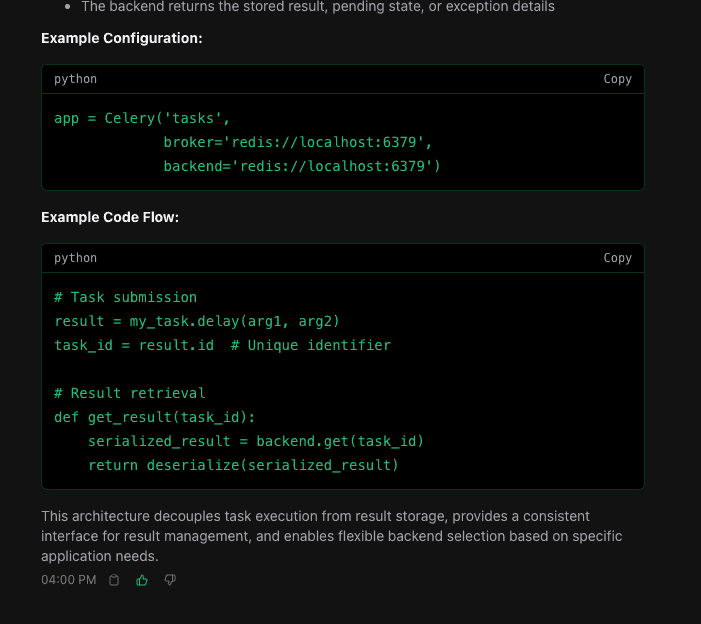The width and height of the screenshot is (701, 624).
Task: Click the paragraph starting with This architecture decouples
Action: pos(331,536)
